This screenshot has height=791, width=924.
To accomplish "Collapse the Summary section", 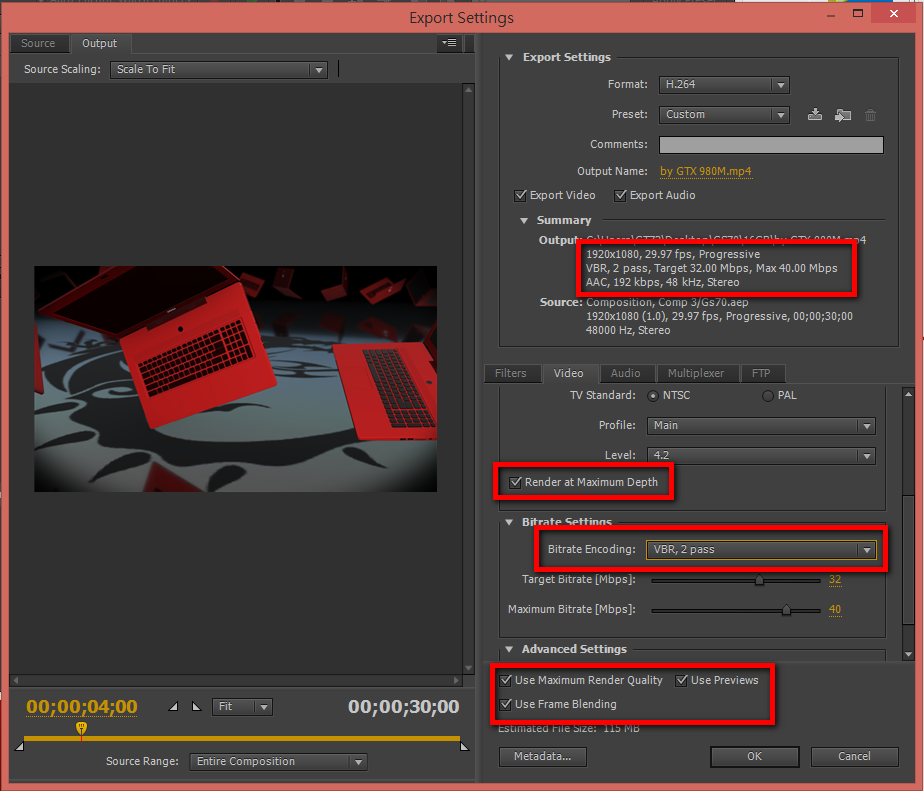I will click(523, 220).
